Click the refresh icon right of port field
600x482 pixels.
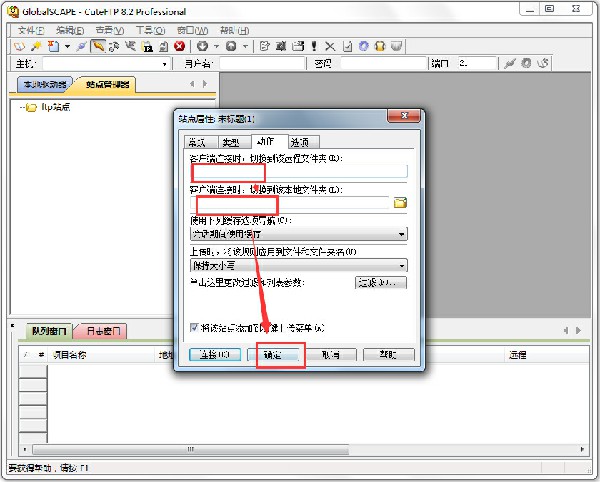pos(527,63)
